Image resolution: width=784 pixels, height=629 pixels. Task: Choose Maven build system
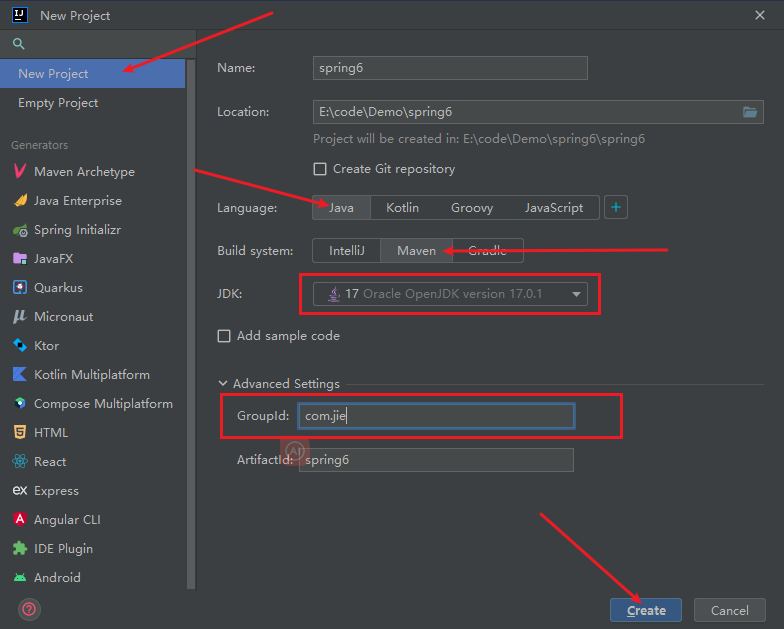coord(416,250)
